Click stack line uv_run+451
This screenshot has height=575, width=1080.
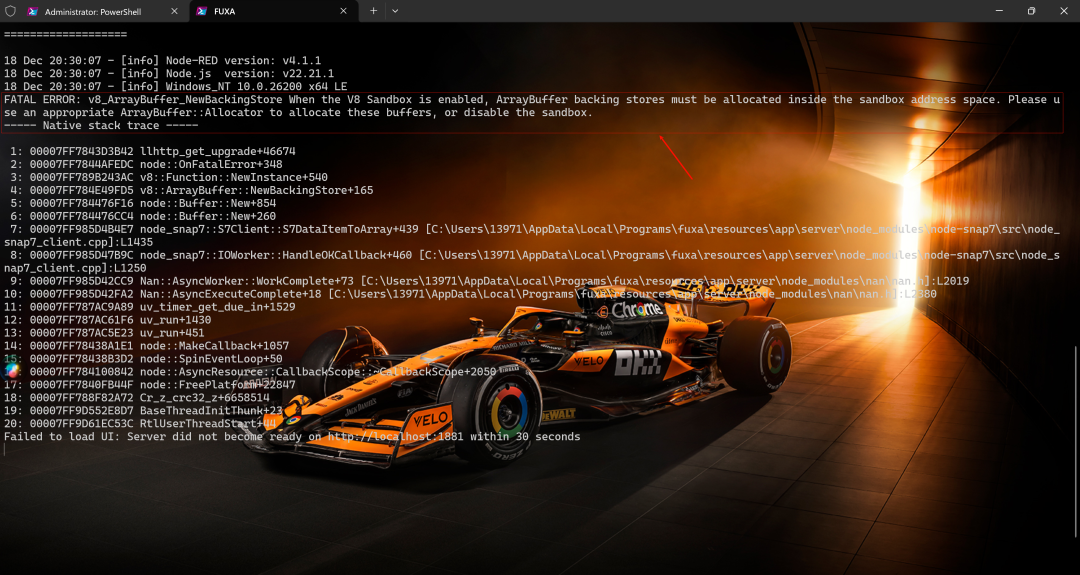(104, 333)
